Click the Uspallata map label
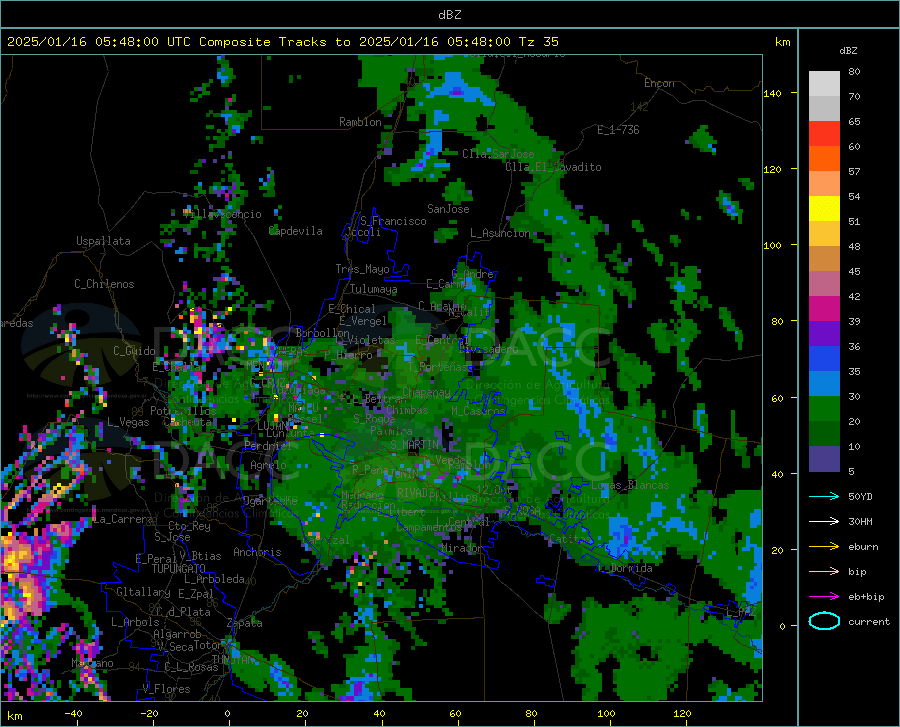The width and height of the screenshot is (900, 727). (x=103, y=241)
